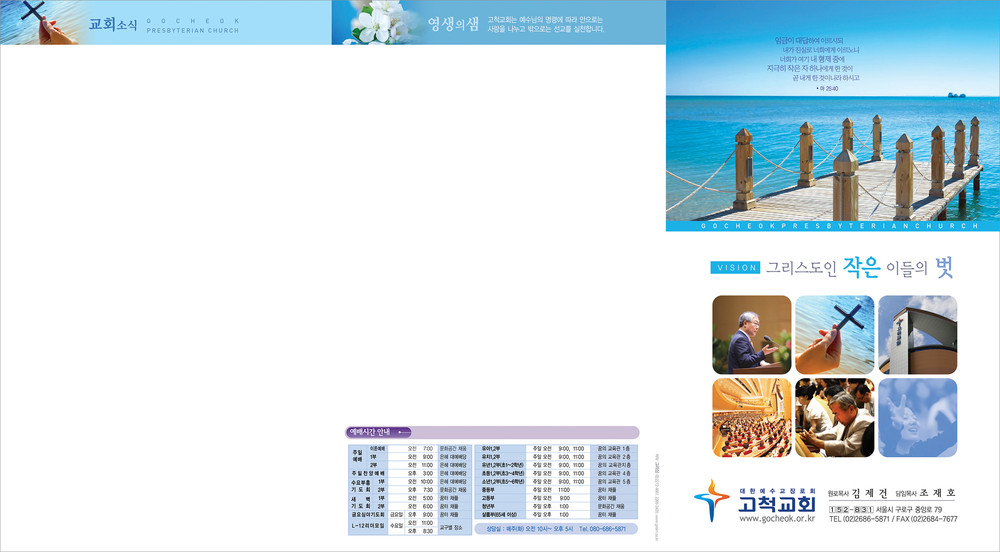Click the Gocheok Church cross logo
The image size is (1000, 552).
click(x=711, y=499)
